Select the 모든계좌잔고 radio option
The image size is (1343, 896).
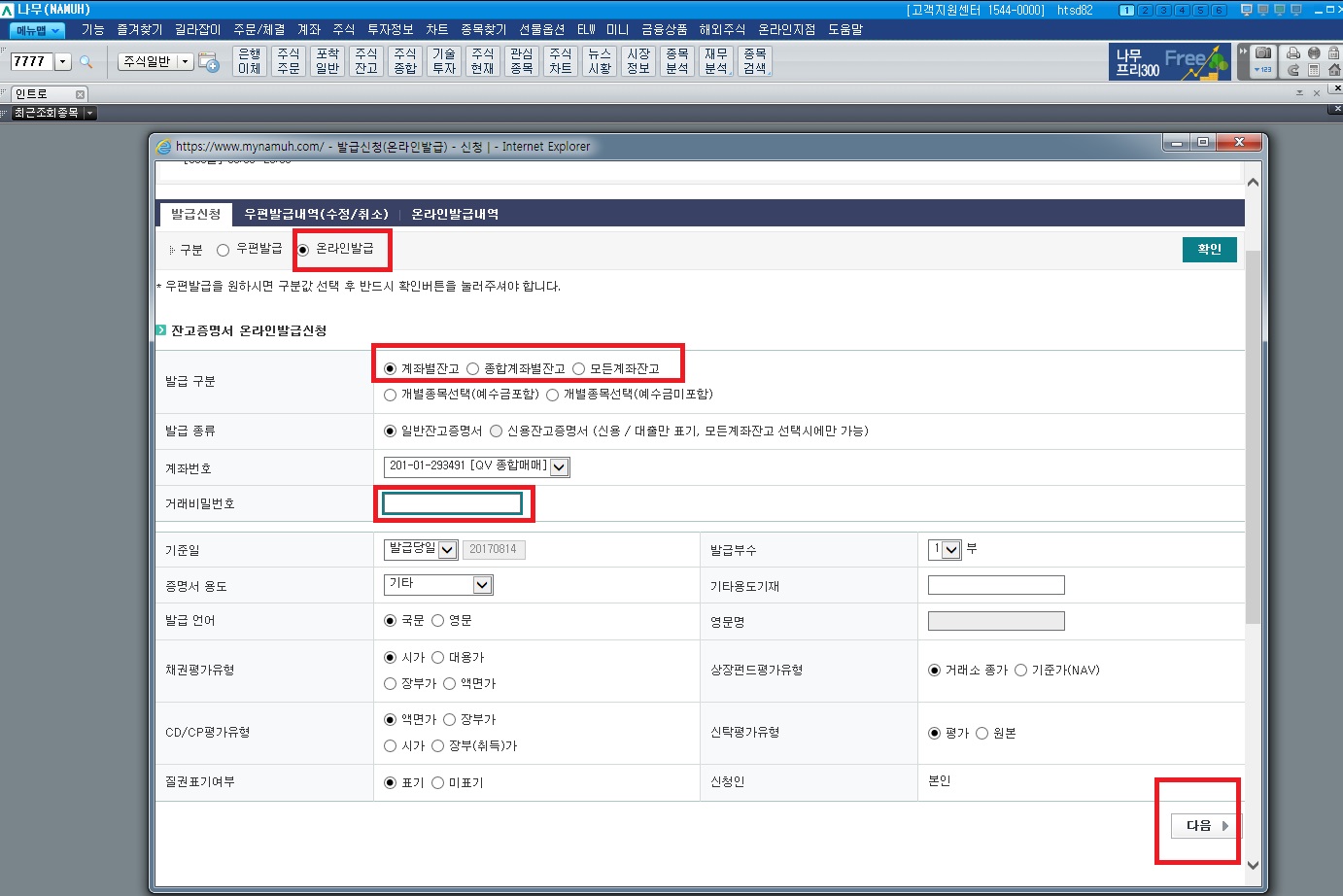click(x=579, y=369)
